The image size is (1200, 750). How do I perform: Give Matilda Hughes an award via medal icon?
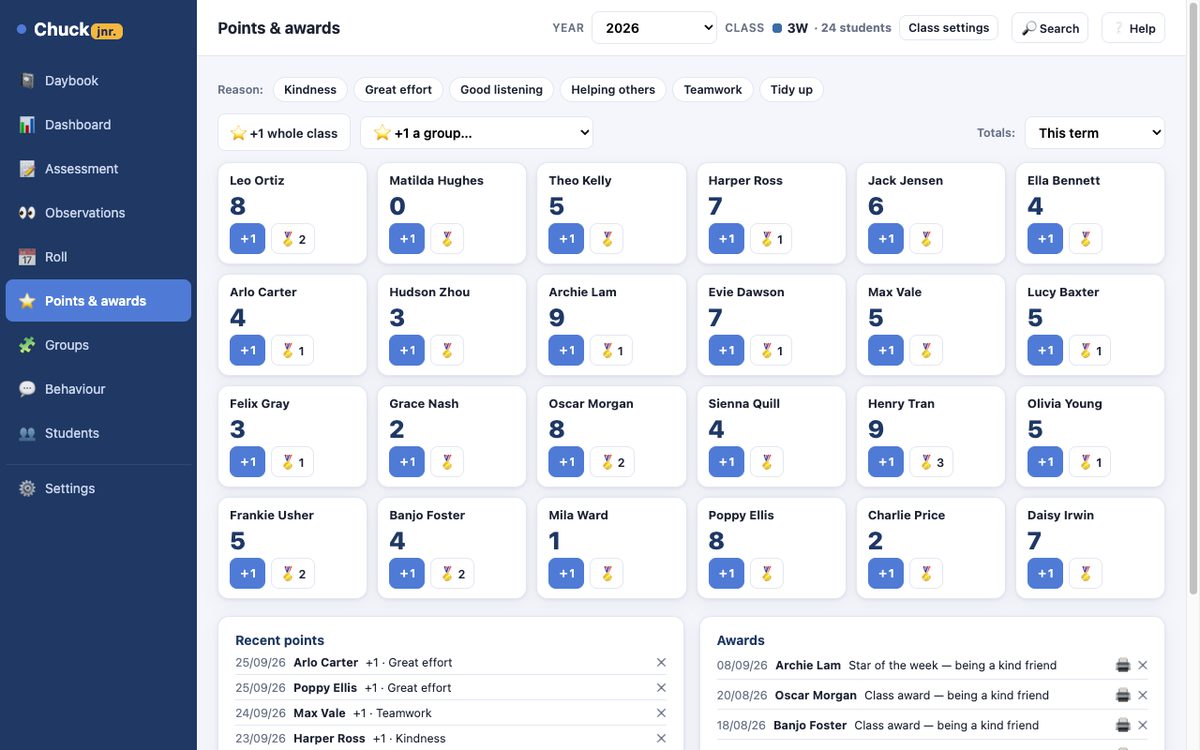click(x=447, y=239)
